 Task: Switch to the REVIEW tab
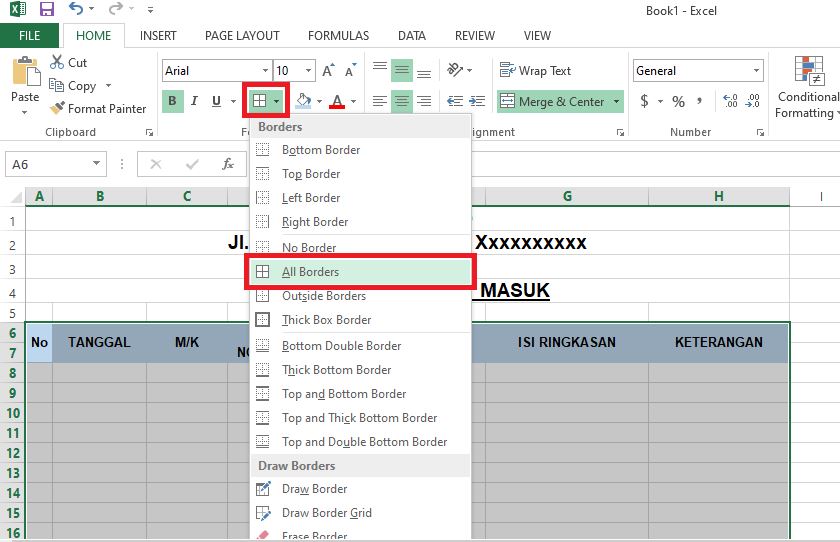[475, 36]
